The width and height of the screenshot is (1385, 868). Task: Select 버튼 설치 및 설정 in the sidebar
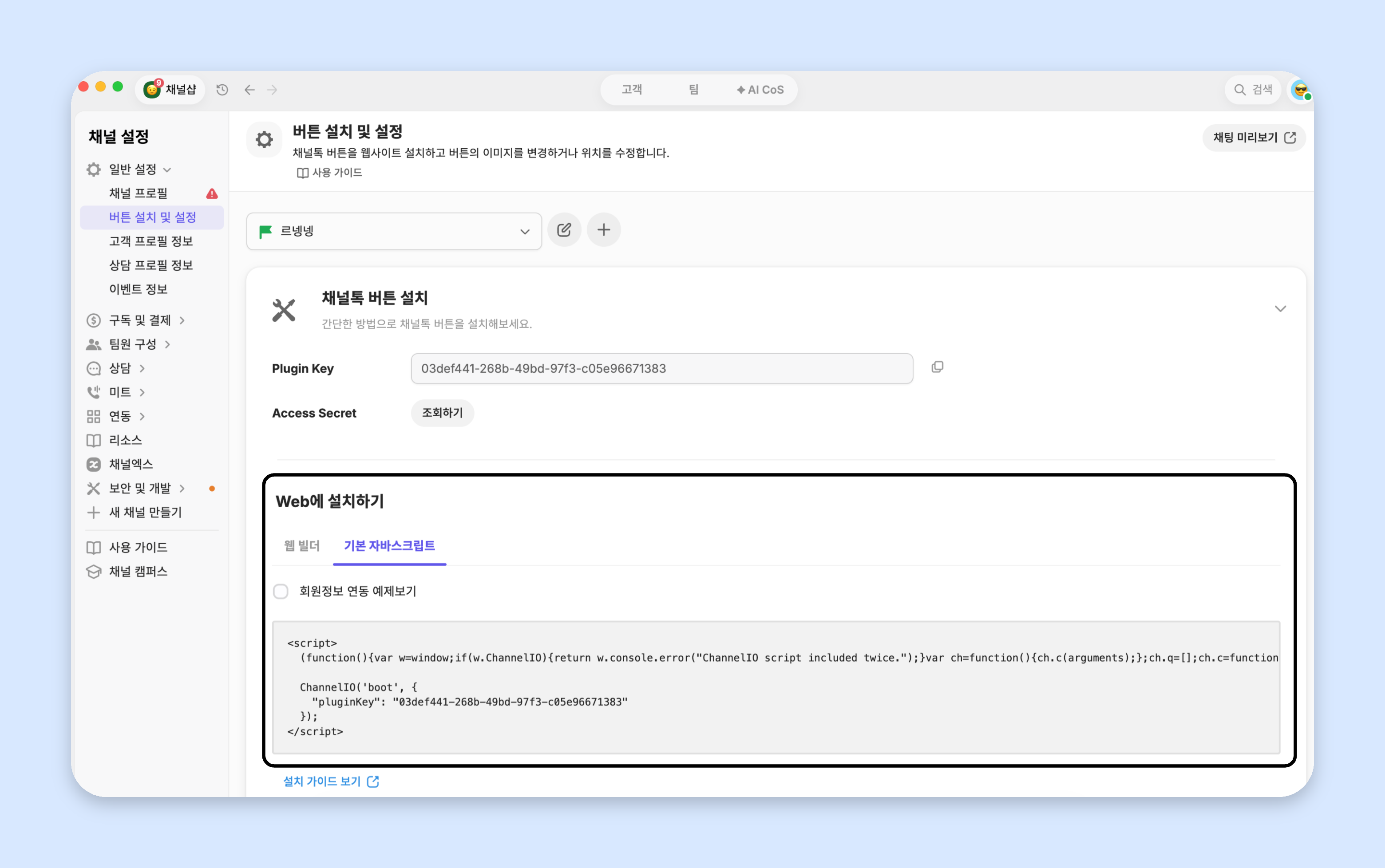point(152,217)
